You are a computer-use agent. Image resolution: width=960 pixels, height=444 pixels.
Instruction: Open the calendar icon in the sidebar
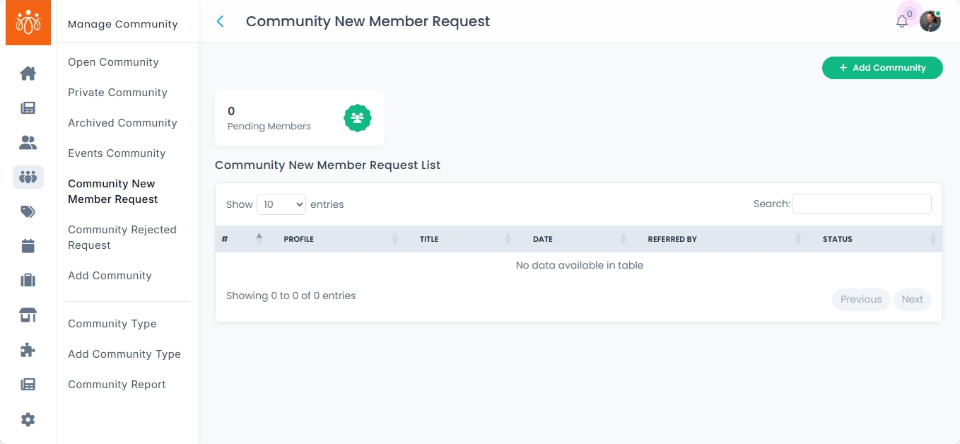click(x=28, y=246)
